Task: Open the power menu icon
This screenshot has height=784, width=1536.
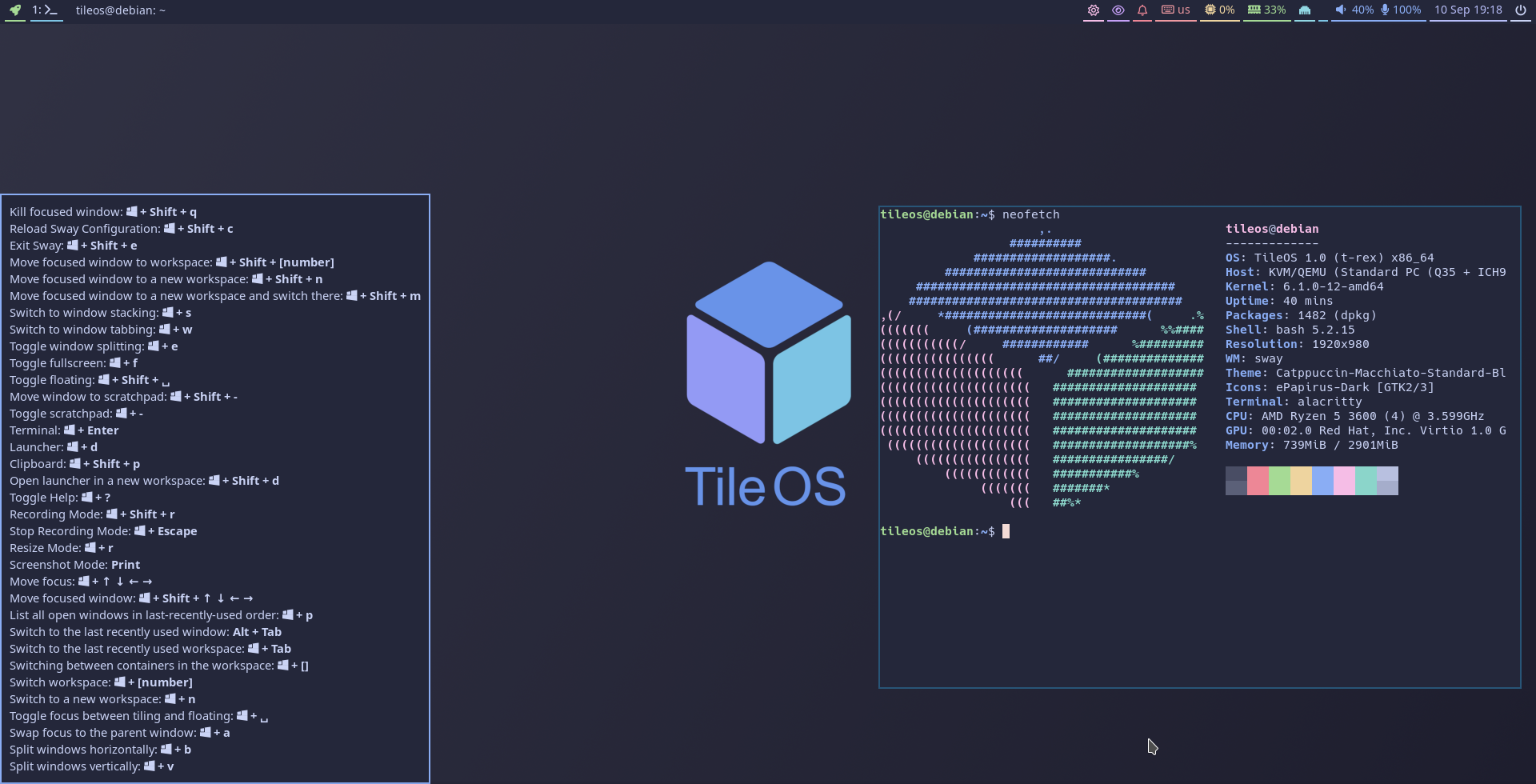Action: tap(1520, 10)
